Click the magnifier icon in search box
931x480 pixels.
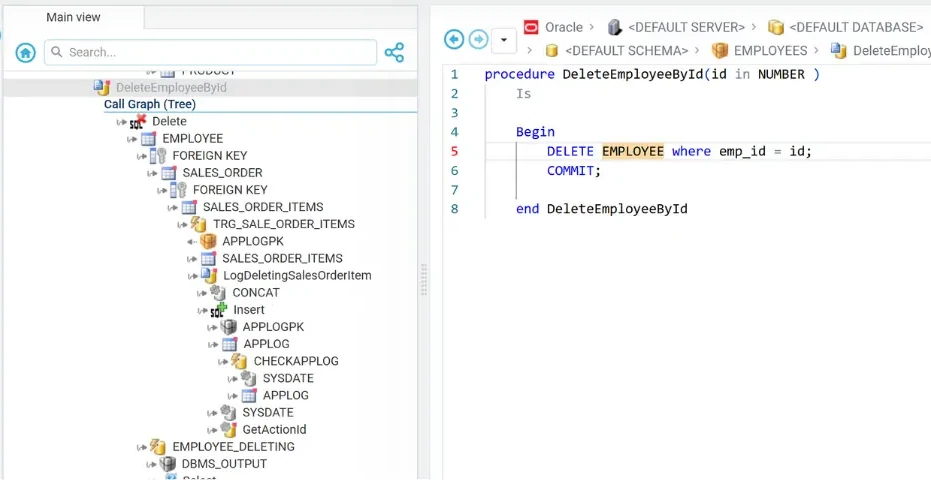click(x=57, y=52)
